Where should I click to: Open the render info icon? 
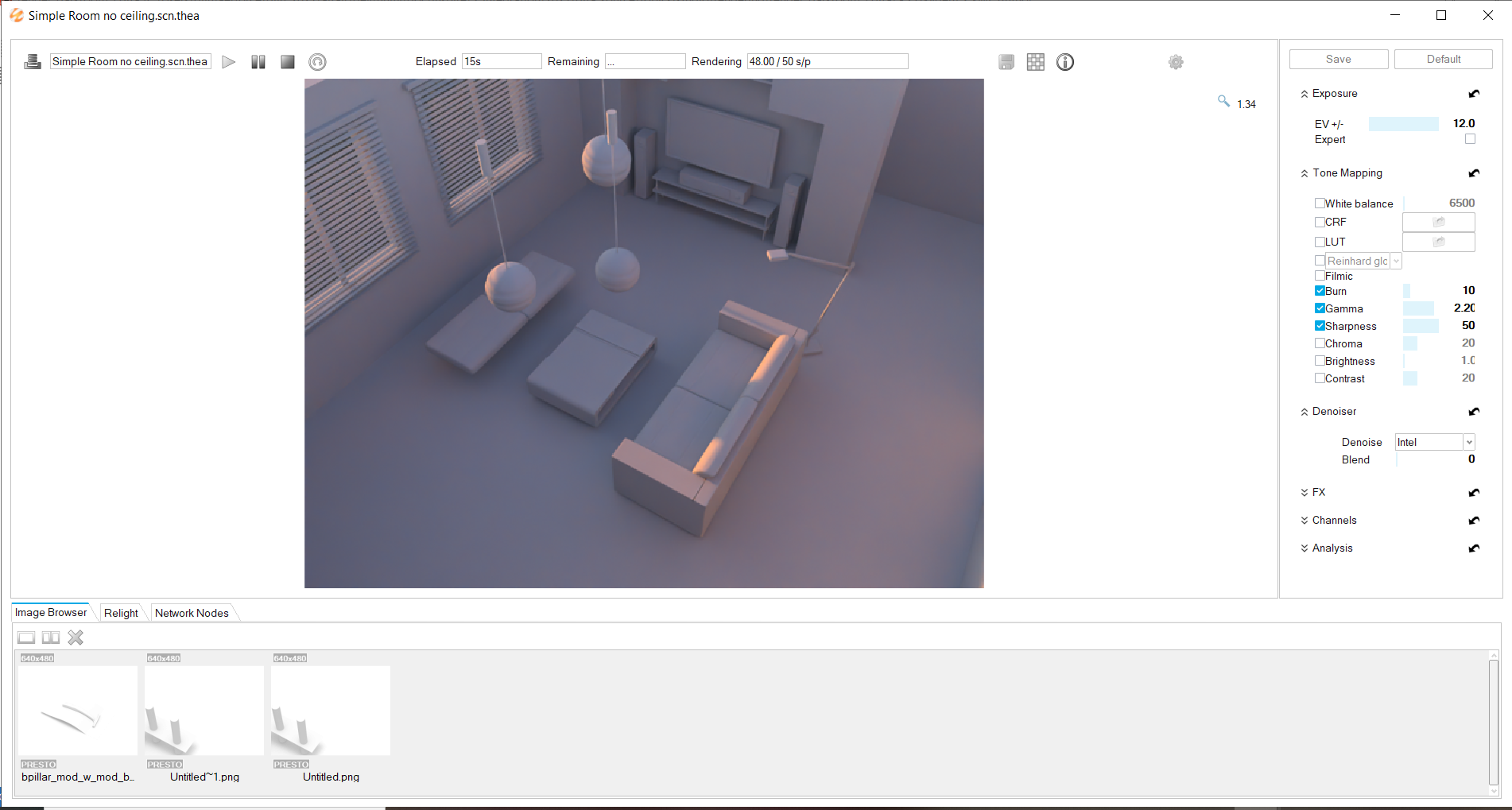(x=1065, y=62)
